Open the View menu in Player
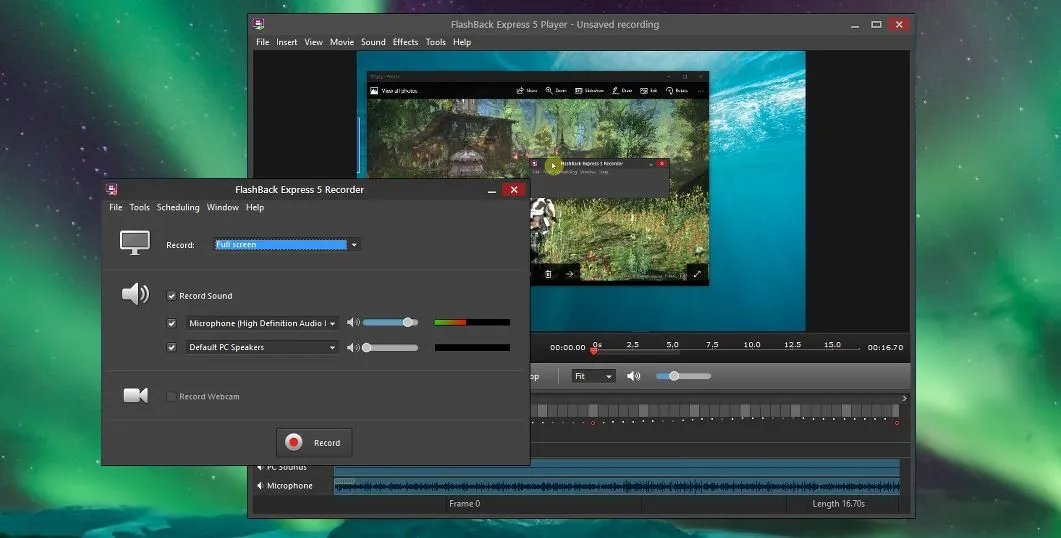 [x=313, y=42]
